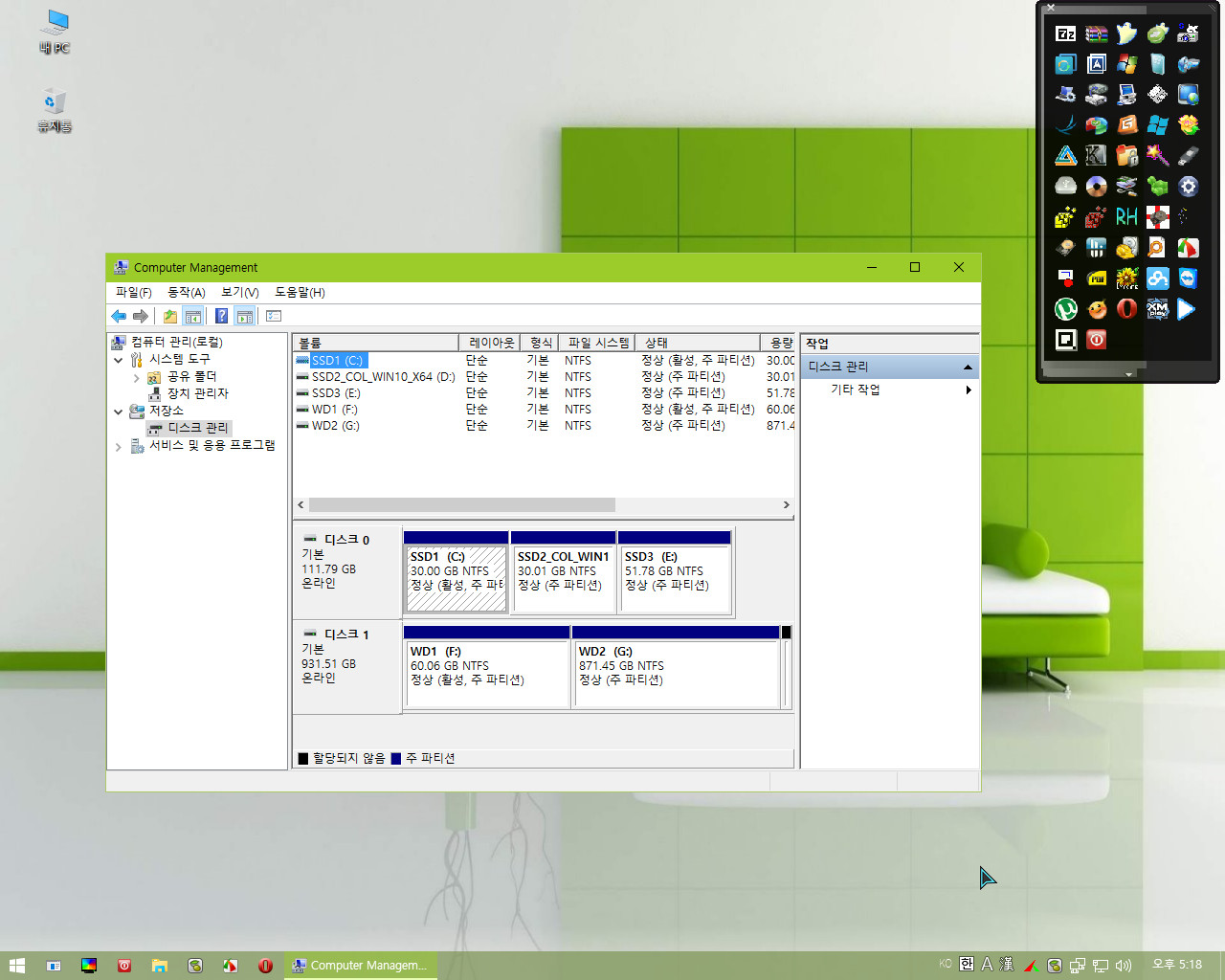The height and width of the screenshot is (980, 1225).
Task: Launch uTorrent from the launcher panel
Action: pos(1066,309)
